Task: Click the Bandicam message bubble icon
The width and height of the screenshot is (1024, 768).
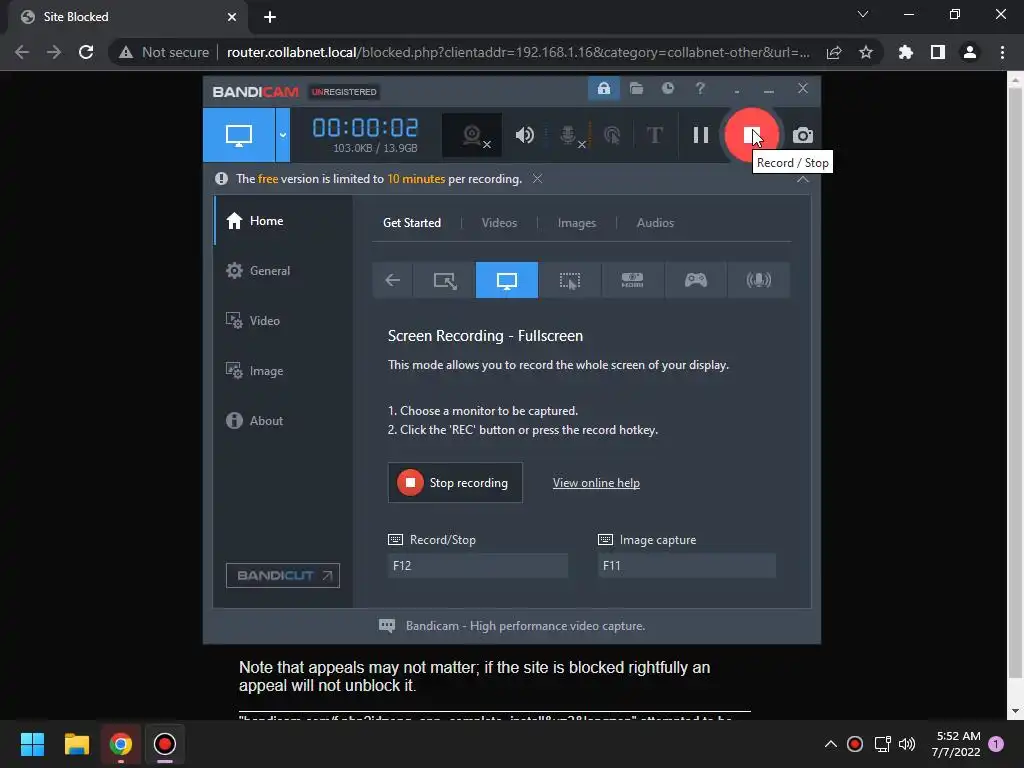Action: 387,626
